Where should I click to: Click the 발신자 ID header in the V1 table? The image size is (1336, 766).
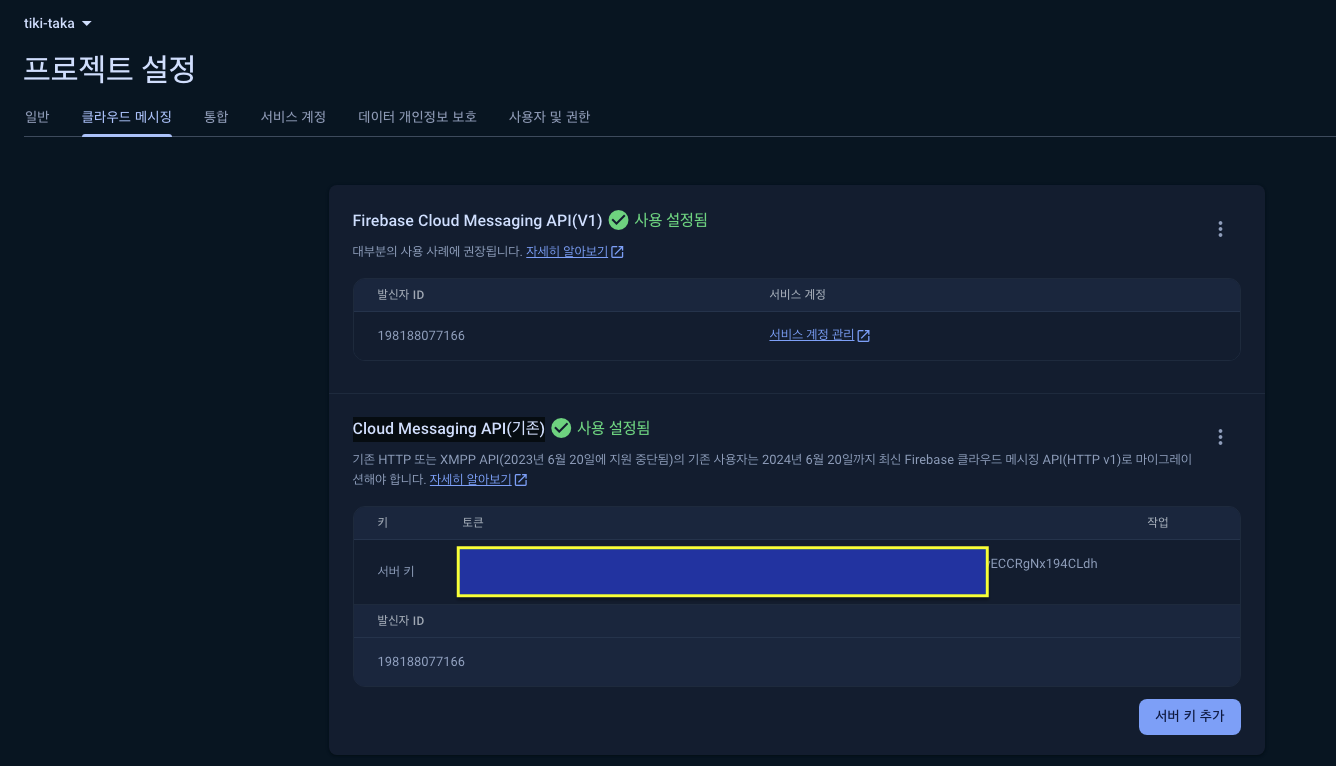point(401,295)
